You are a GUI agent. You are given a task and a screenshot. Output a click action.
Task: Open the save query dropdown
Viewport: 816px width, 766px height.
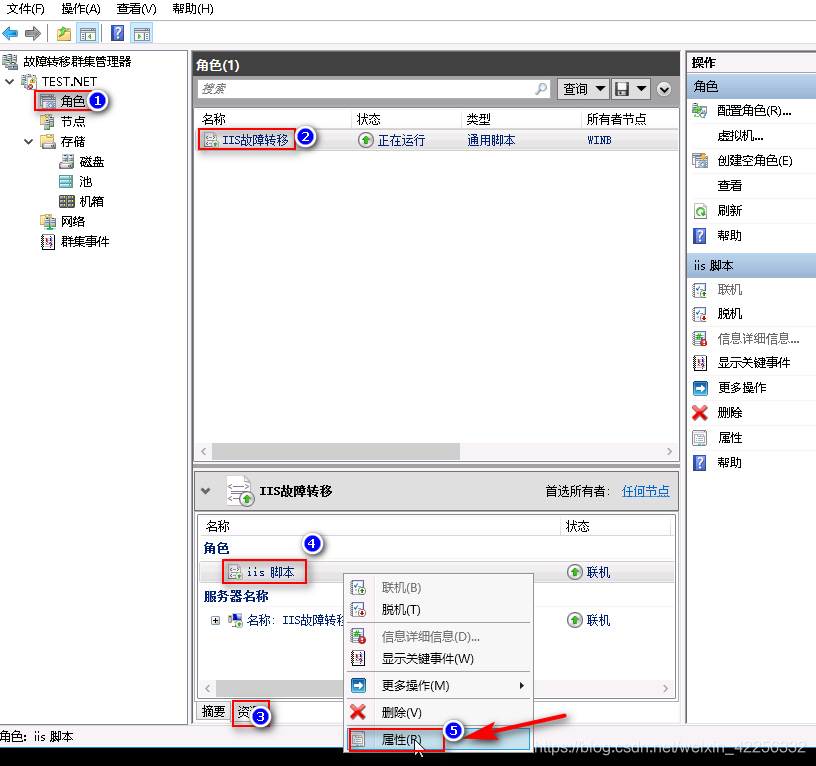tap(630, 89)
